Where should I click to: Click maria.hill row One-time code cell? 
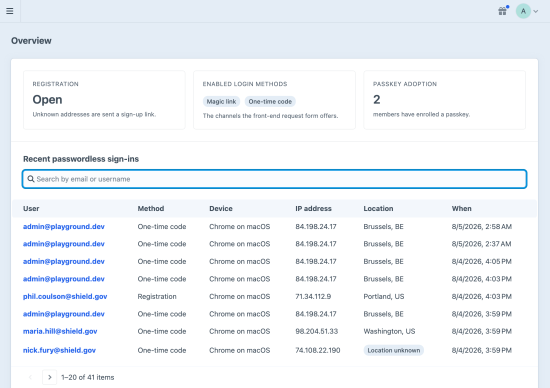162,331
